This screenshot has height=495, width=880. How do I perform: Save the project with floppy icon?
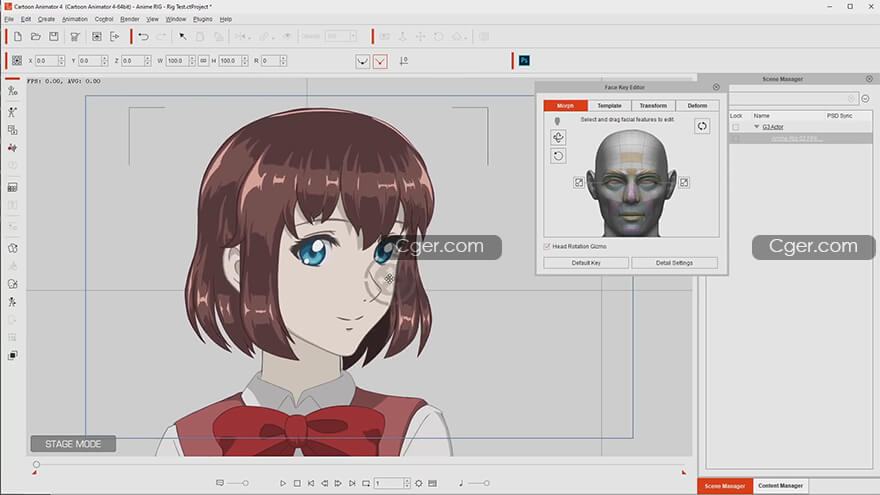pos(53,36)
